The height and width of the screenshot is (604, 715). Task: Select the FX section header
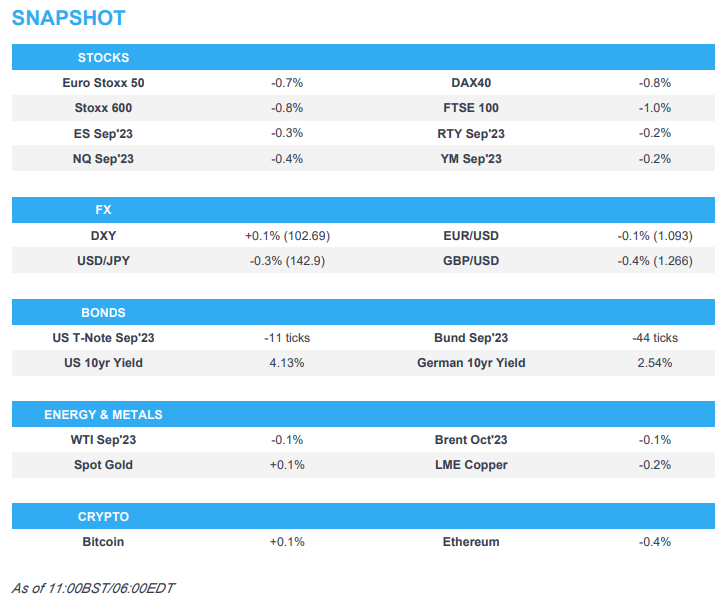pyautogui.click(x=104, y=211)
